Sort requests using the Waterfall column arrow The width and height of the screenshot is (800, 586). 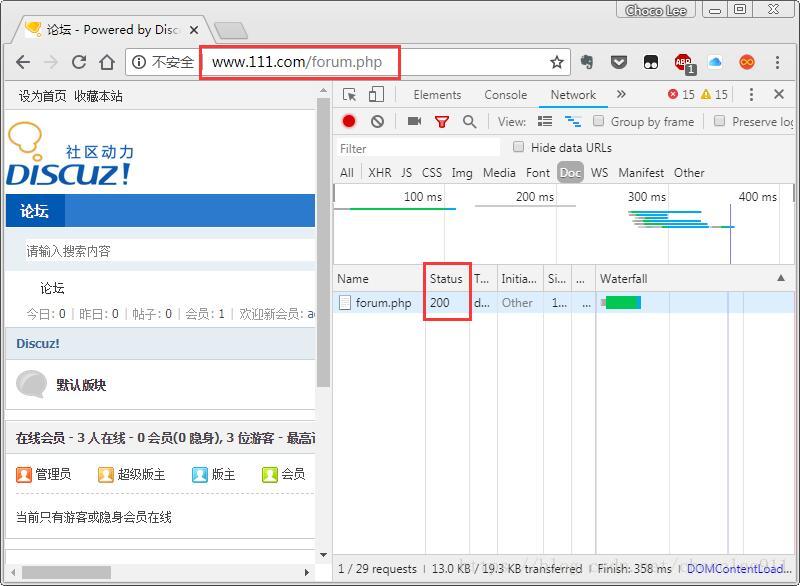click(x=781, y=278)
